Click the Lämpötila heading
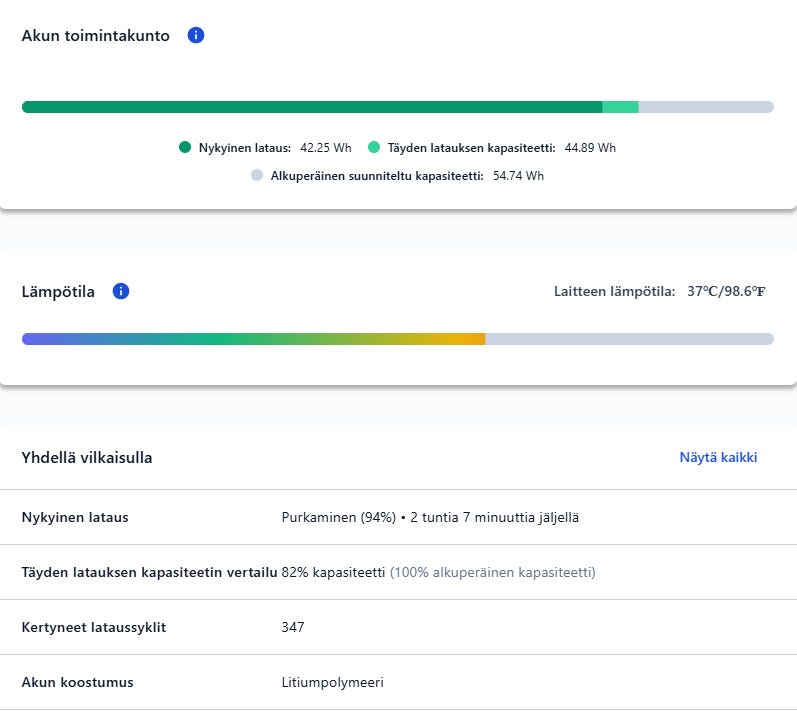The width and height of the screenshot is (797, 723). click(58, 292)
